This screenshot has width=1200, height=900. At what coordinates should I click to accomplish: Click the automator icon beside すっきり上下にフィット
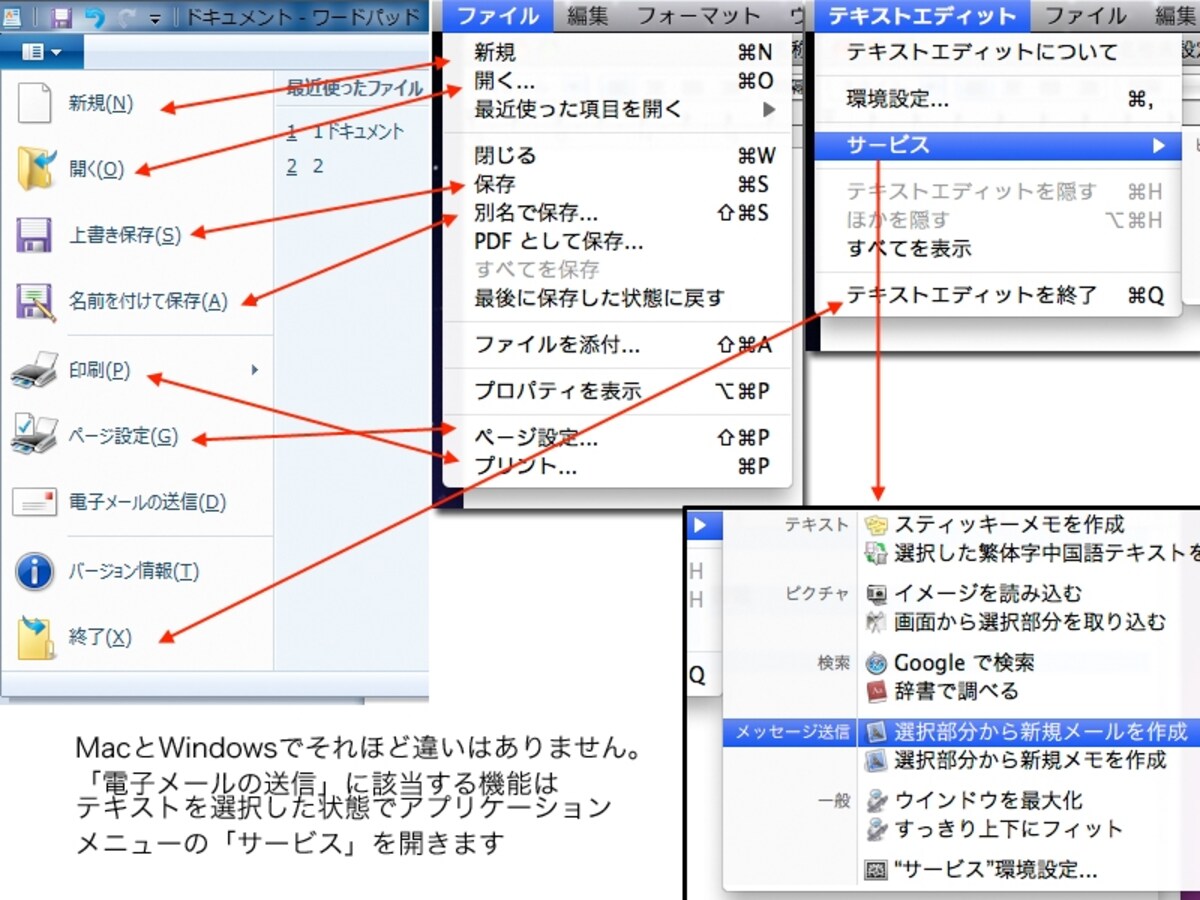coord(876,829)
